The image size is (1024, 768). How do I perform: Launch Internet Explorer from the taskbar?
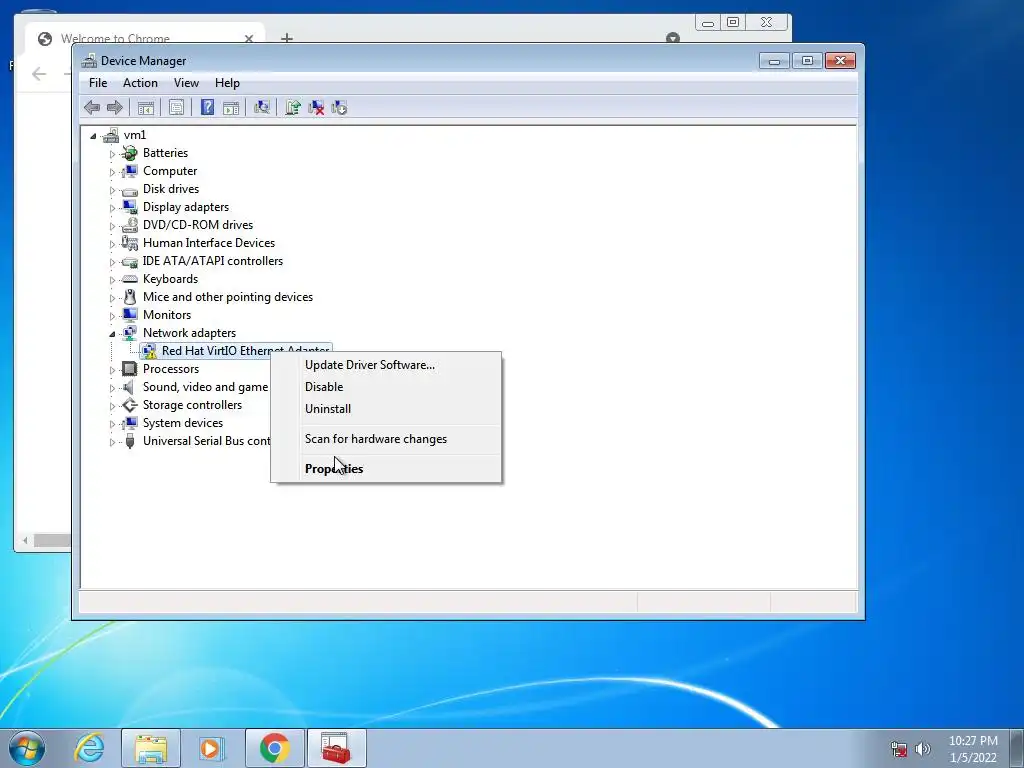(89, 748)
